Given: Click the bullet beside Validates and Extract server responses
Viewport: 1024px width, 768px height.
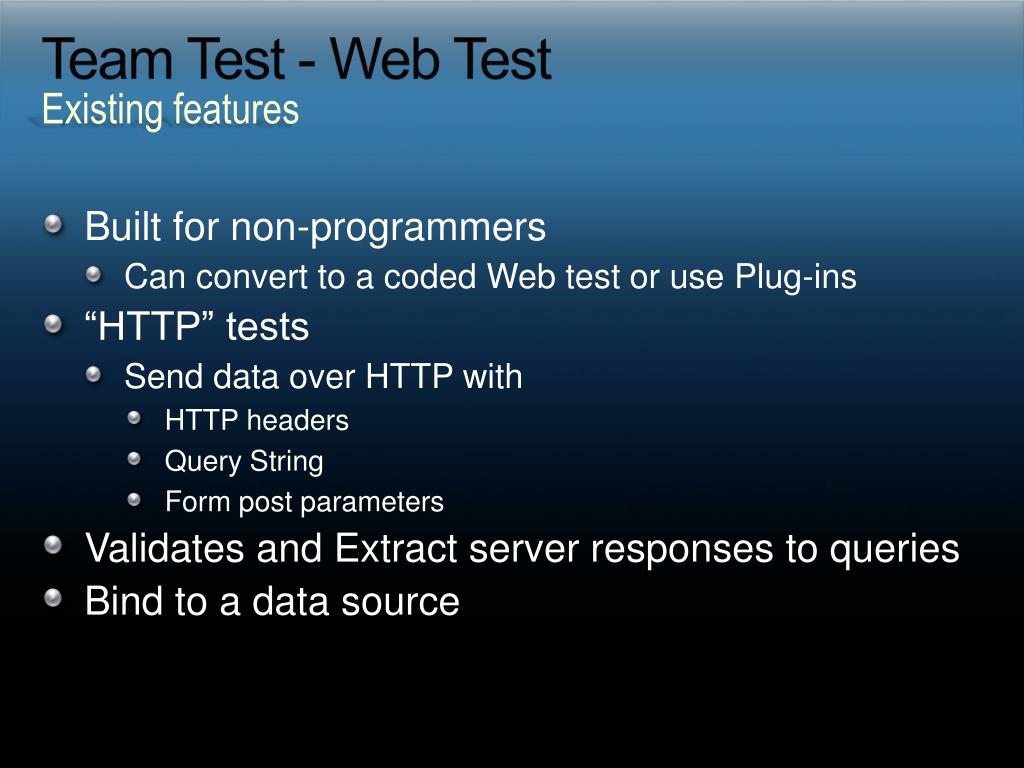Looking at the screenshot, I should point(54,545).
